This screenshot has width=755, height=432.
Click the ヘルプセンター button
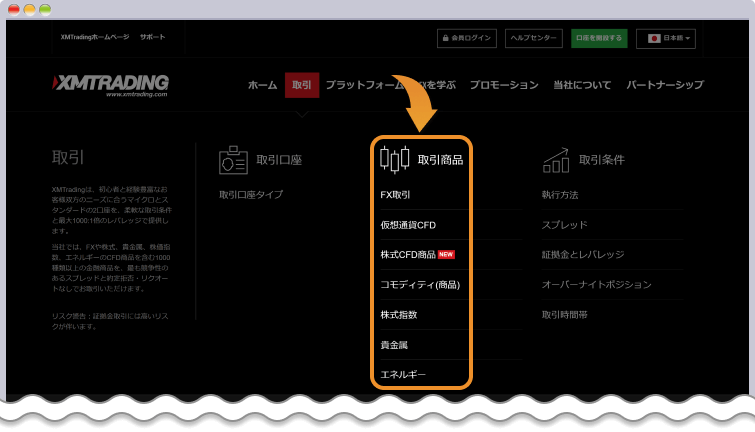(534, 38)
